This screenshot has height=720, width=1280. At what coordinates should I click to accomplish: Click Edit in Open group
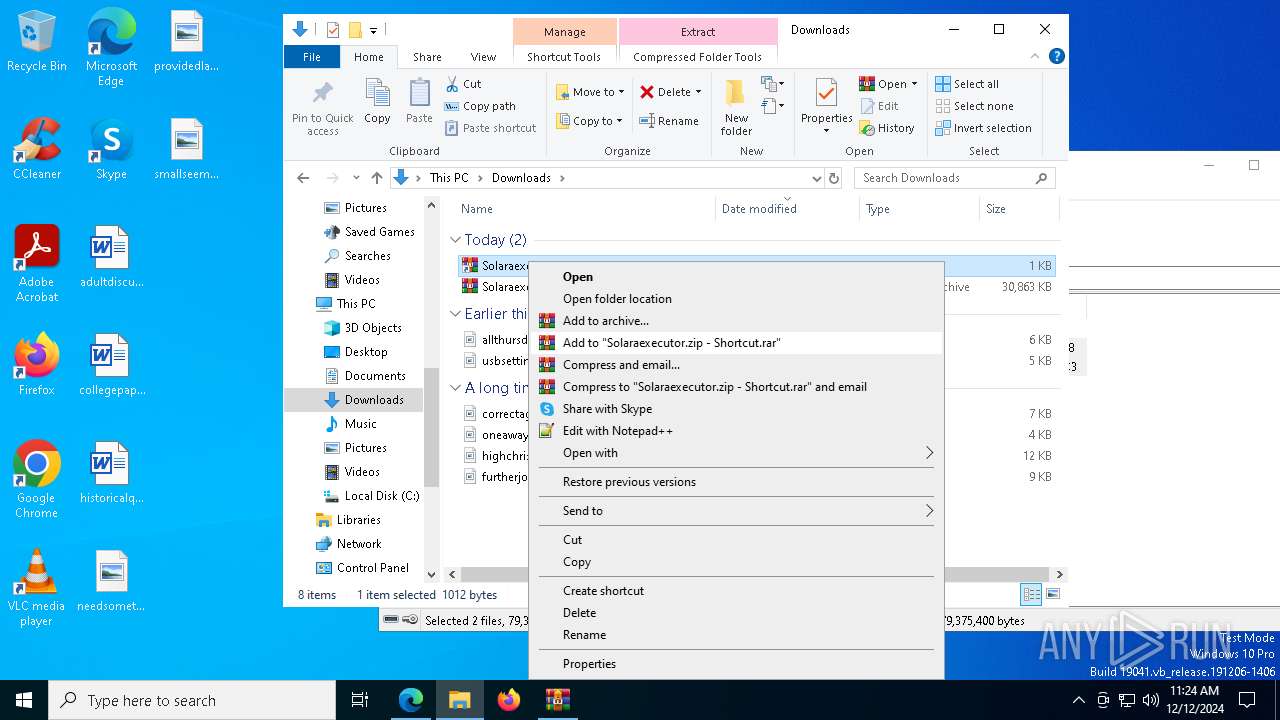[878, 106]
